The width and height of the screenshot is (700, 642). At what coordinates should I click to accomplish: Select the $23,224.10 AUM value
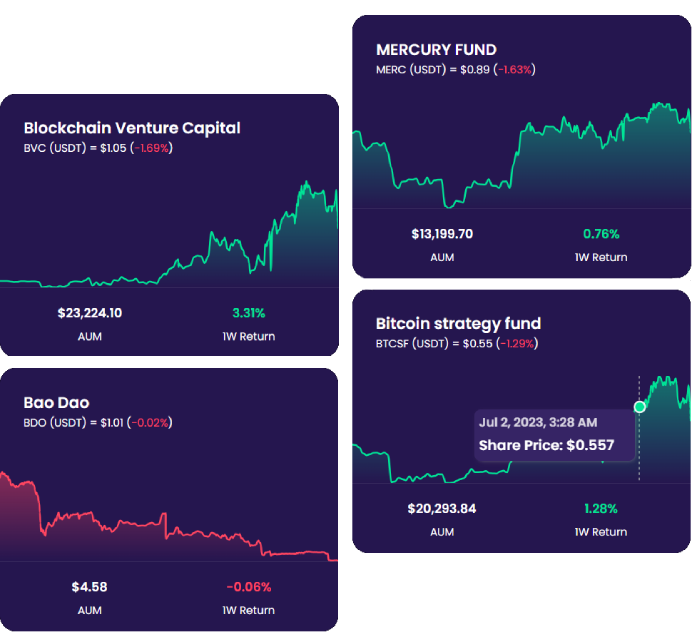pyautogui.click(x=90, y=313)
